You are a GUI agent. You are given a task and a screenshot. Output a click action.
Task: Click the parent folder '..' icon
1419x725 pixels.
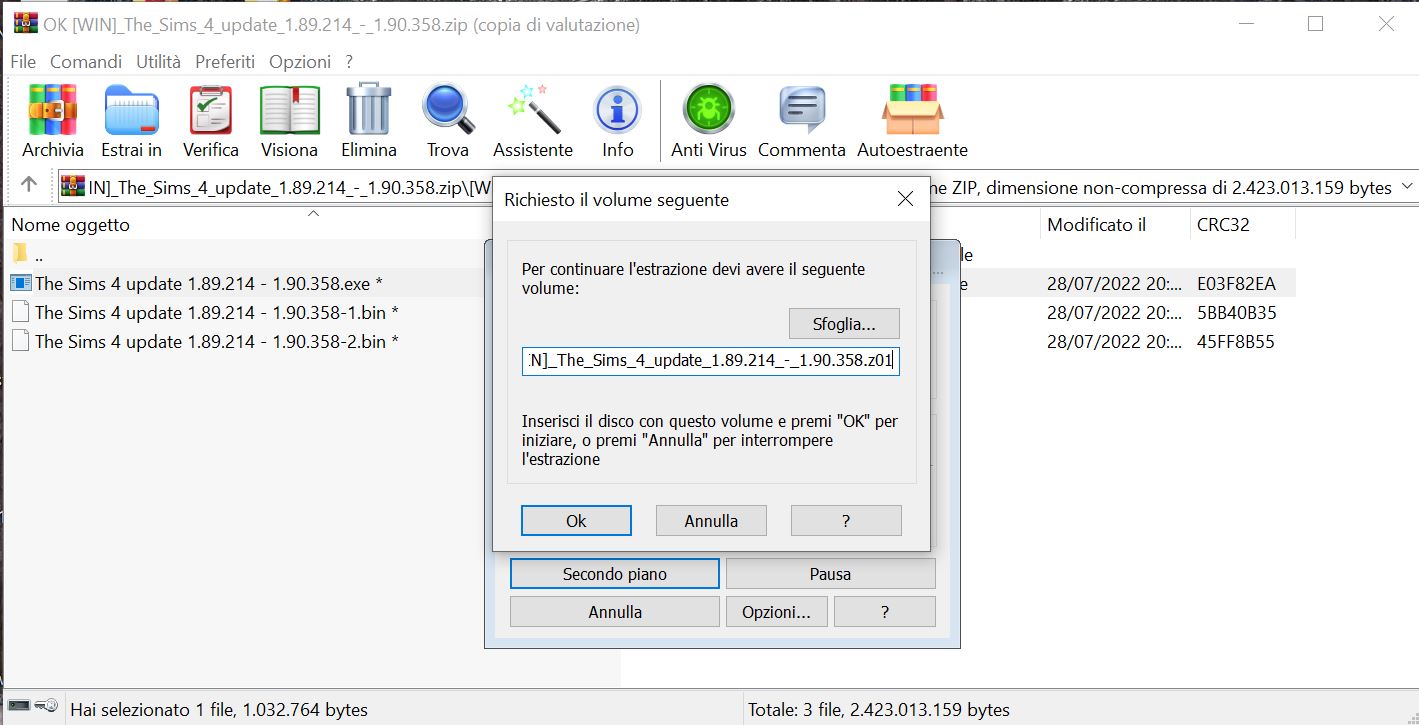(x=20, y=252)
